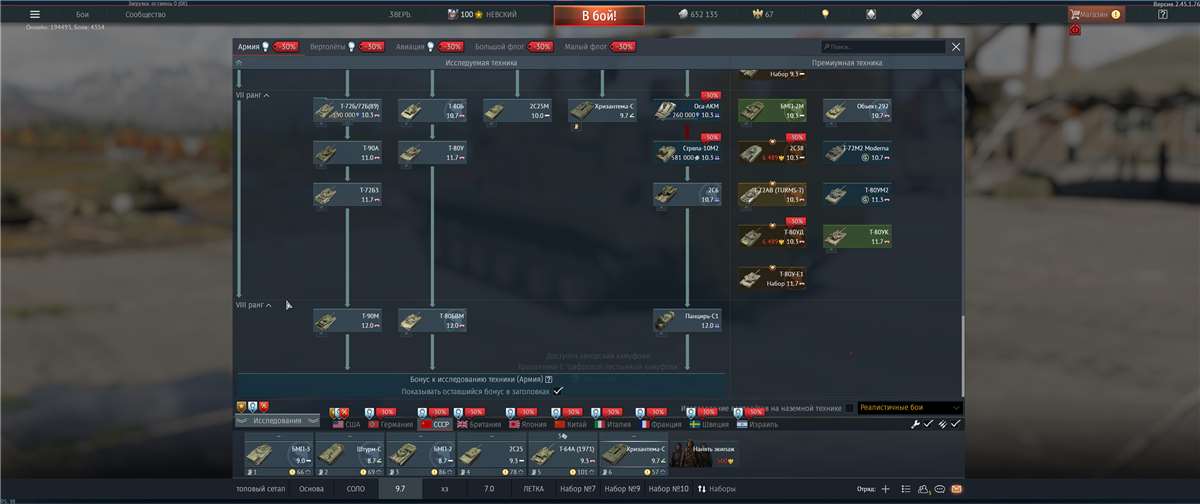Open the Наборы presets button
Screen dimensions: 1200x504
pos(715,489)
